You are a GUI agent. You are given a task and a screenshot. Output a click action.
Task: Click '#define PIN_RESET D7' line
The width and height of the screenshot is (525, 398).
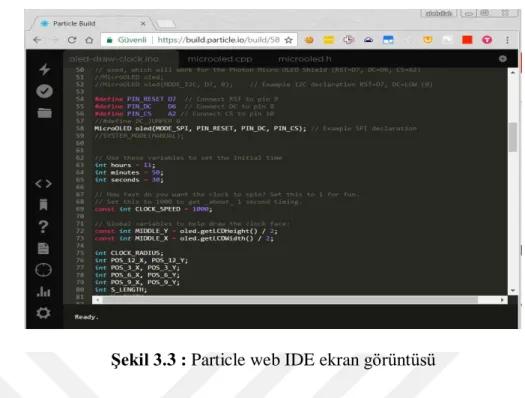coord(186,99)
